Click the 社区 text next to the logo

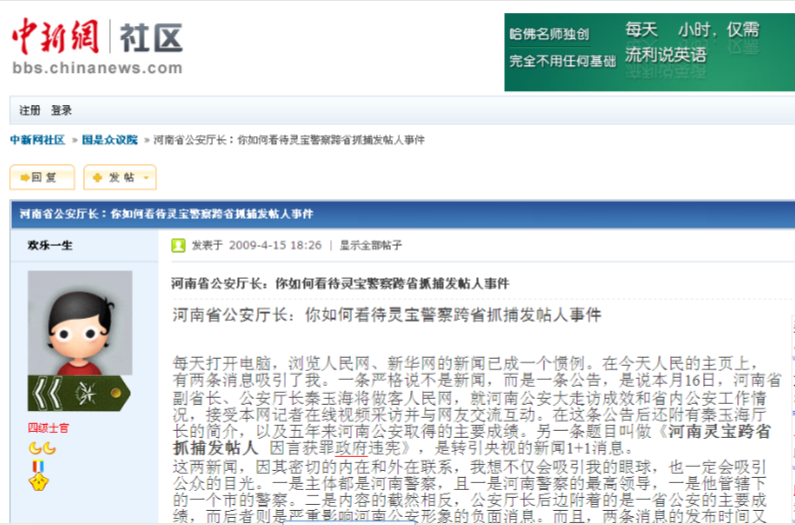(x=151, y=39)
